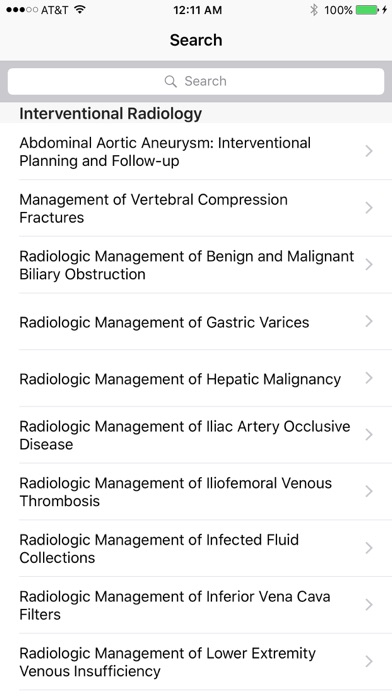Tap the Bluetooth status bar icon

[314, 10]
